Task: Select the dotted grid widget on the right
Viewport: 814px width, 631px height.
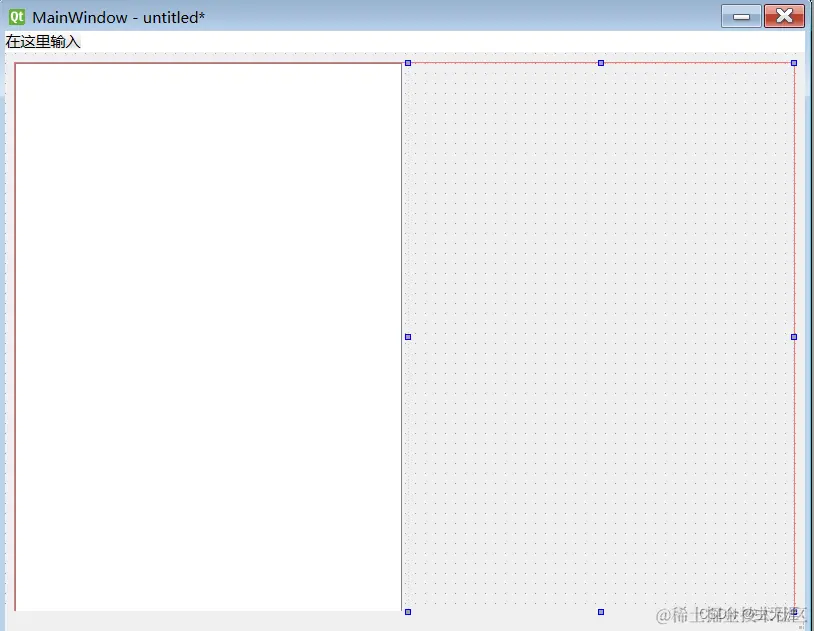Action: [x=601, y=337]
